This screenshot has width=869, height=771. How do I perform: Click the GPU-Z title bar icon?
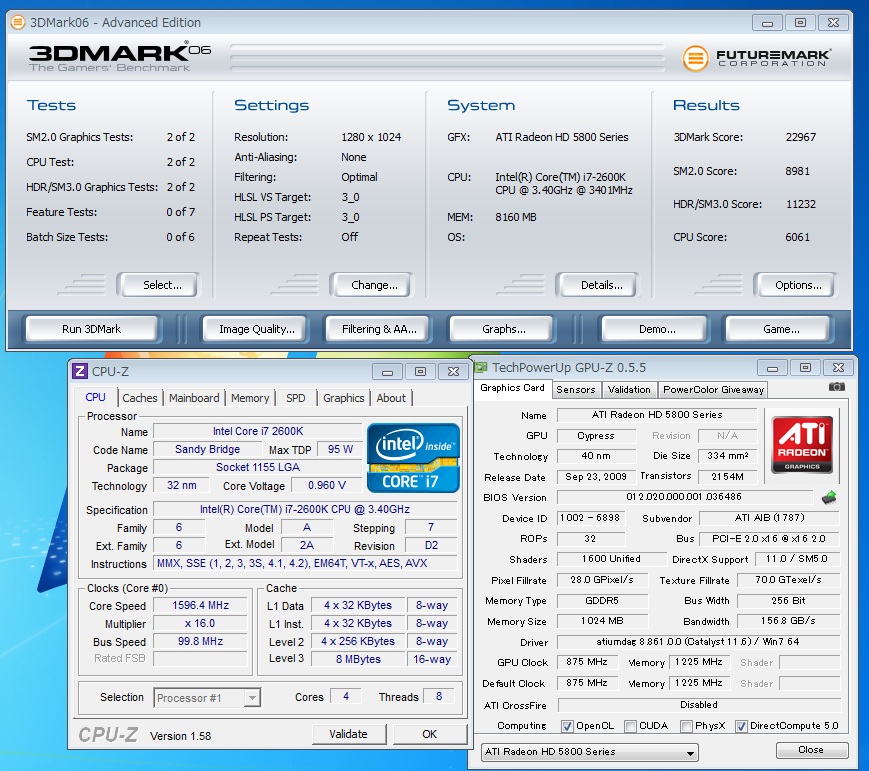[481, 368]
